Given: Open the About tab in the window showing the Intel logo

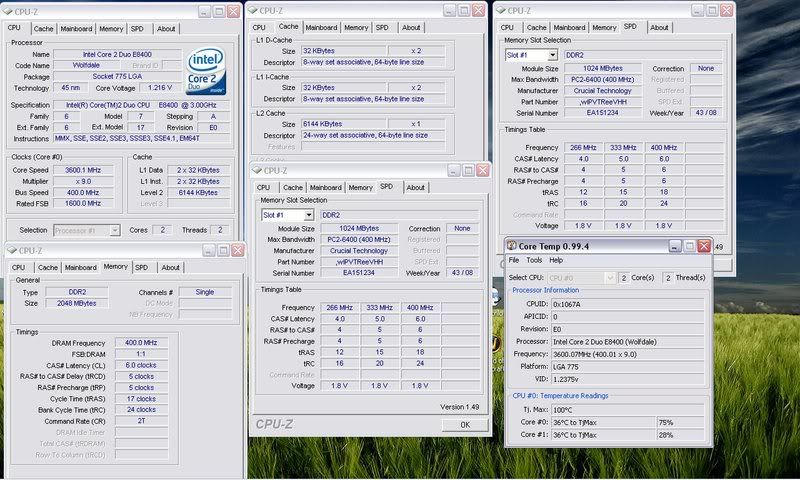Looking at the screenshot, I should click(x=166, y=29).
